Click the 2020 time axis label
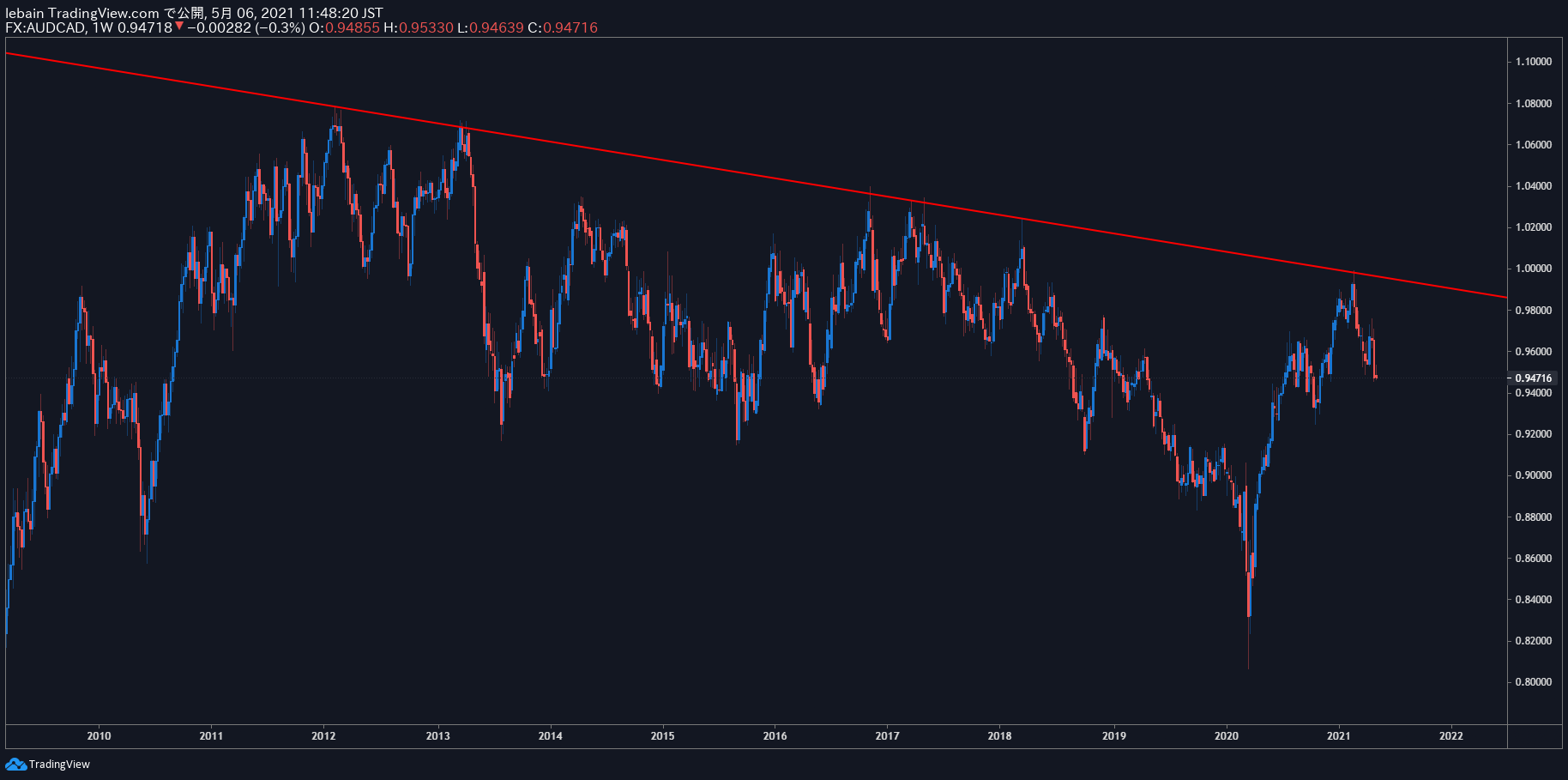Image resolution: width=1568 pixels, height=780 pixels. tap(1227, 735)
